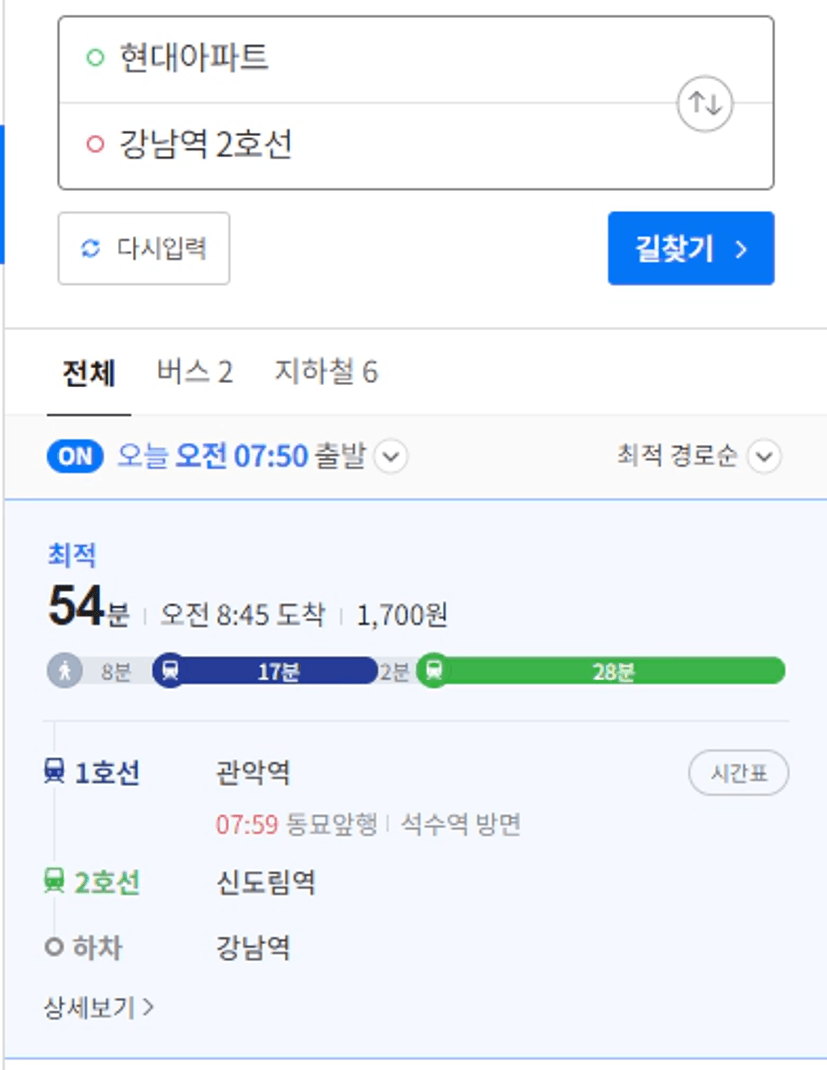Click the blue Line 1 train icon in route bar
The width and height of the screenshot is (827, 1070).
170,671
